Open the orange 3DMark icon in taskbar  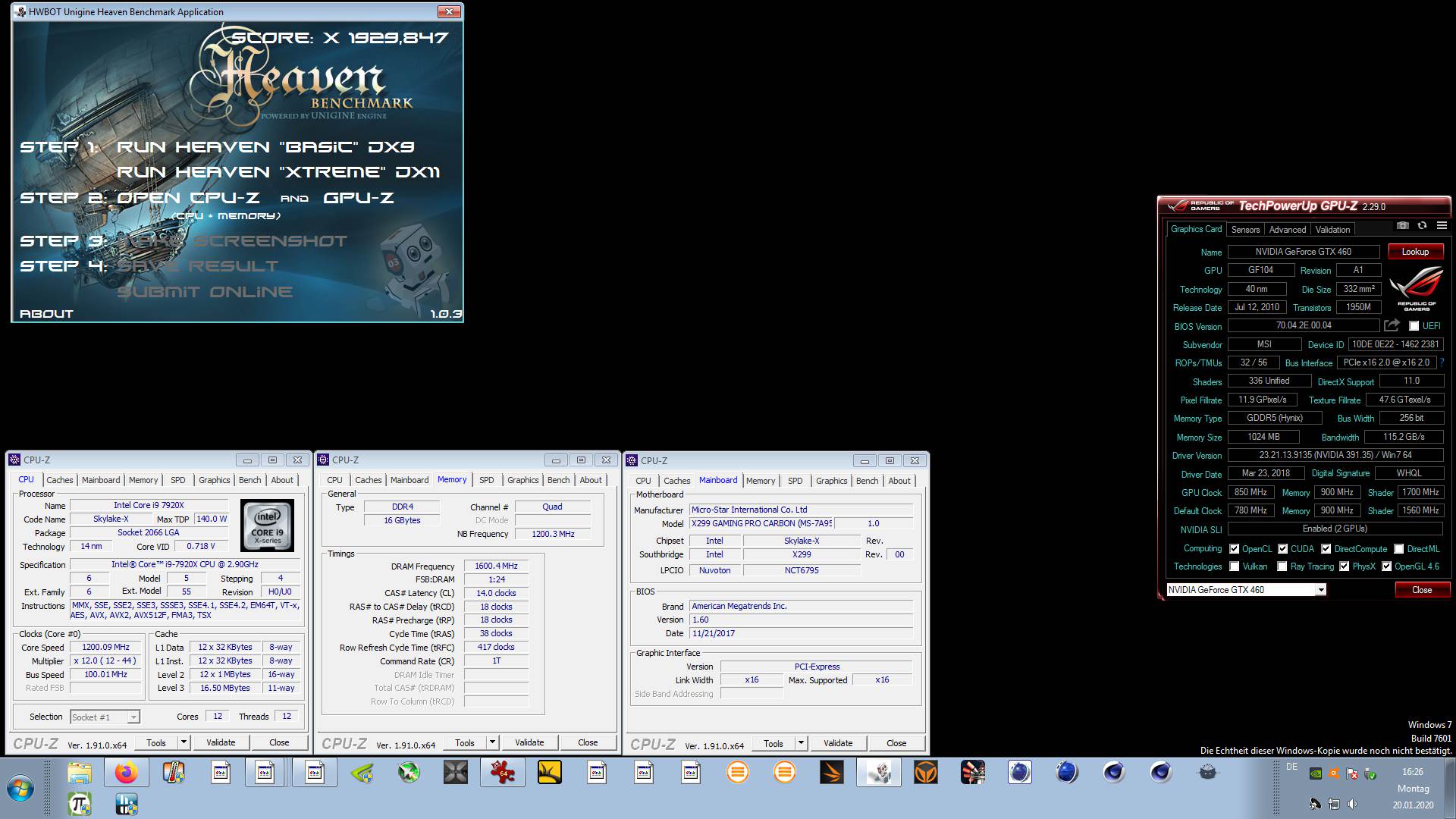(x=832, y=773)
